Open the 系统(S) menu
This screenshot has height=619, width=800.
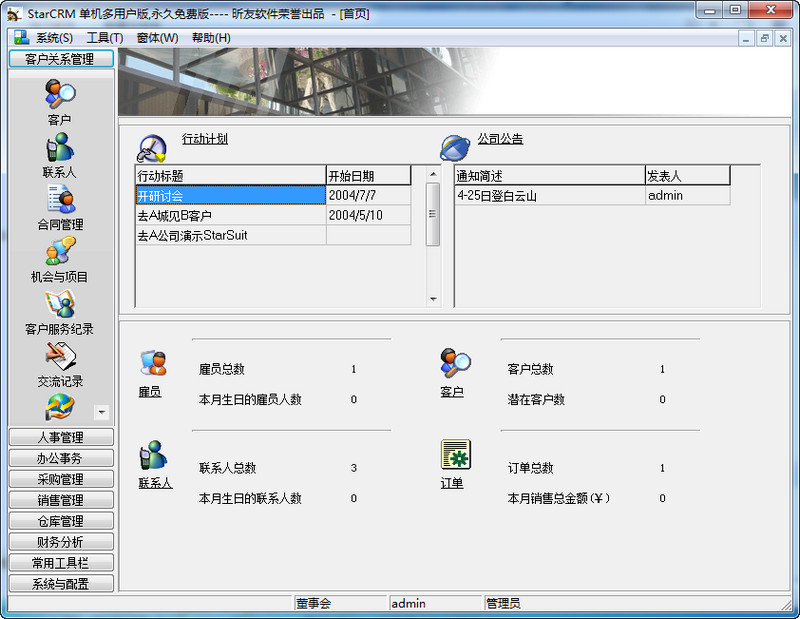[54, 38]
